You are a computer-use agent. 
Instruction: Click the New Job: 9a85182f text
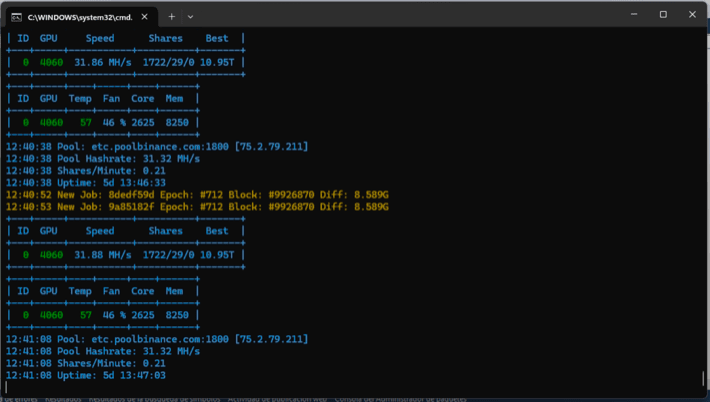point(106,207)
